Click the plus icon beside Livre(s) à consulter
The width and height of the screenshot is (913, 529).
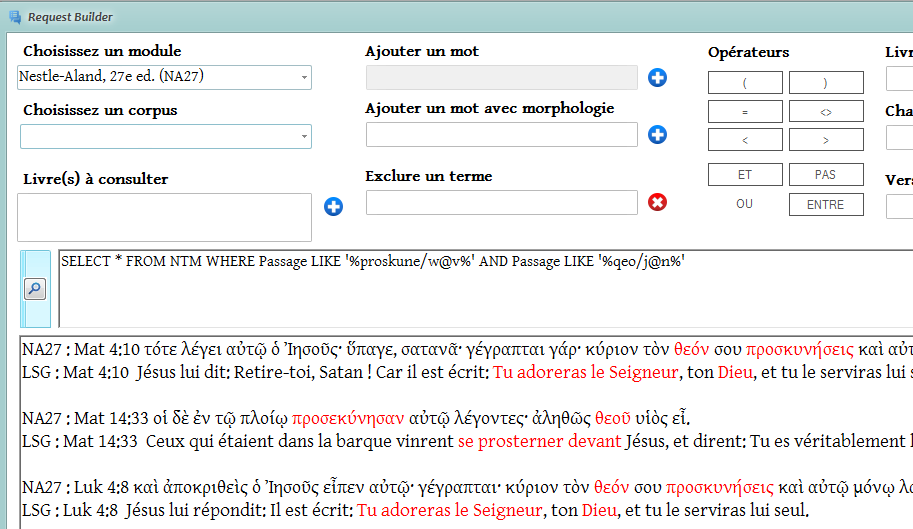[334, 207]
